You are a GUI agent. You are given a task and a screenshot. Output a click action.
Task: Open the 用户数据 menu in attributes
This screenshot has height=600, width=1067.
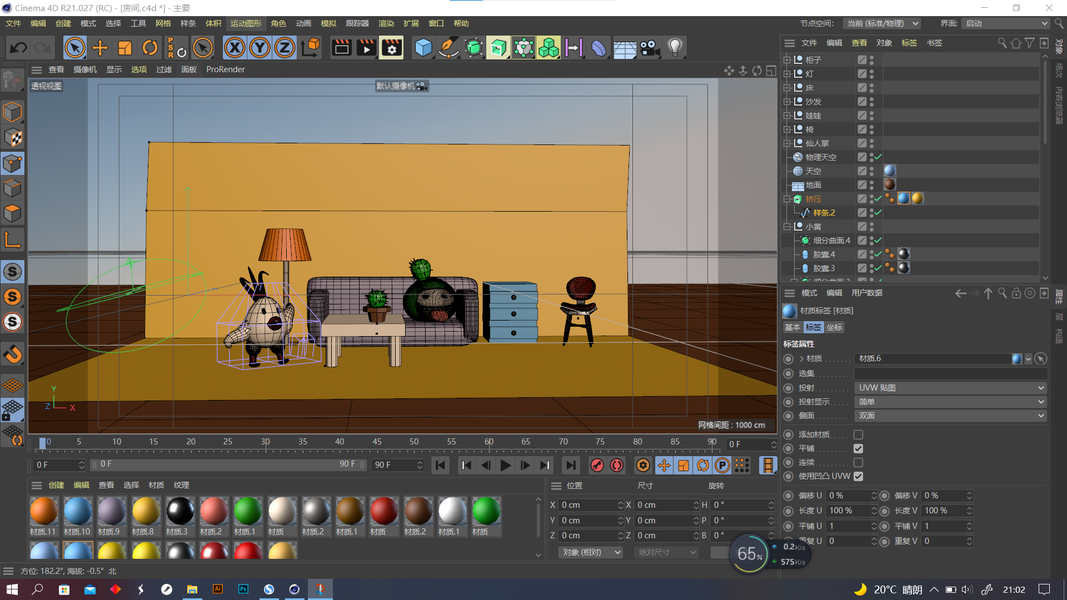pyautogui.click(x=866, y=293)
